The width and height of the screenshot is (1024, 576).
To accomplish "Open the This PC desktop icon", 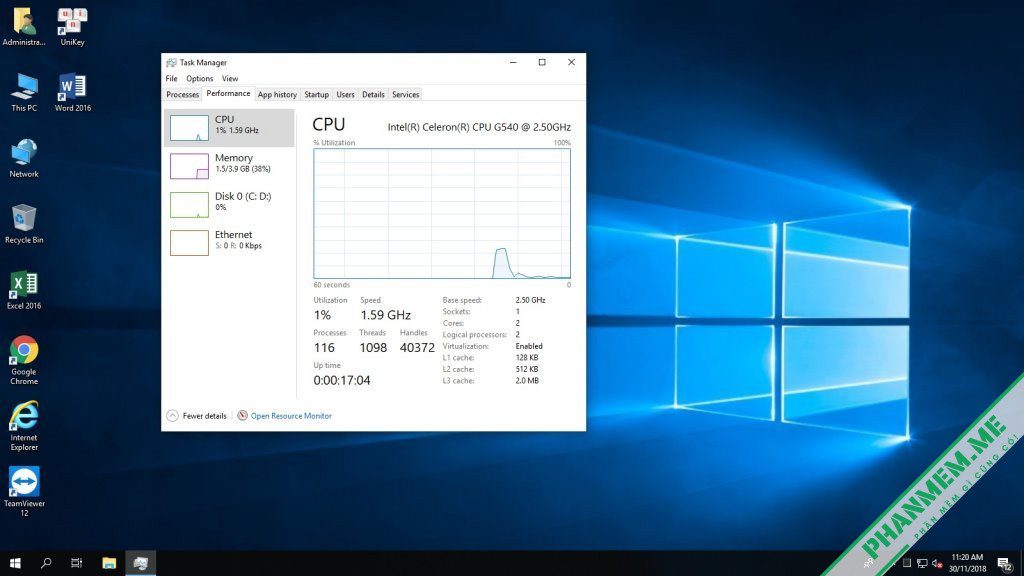I will tap(24, 92).
